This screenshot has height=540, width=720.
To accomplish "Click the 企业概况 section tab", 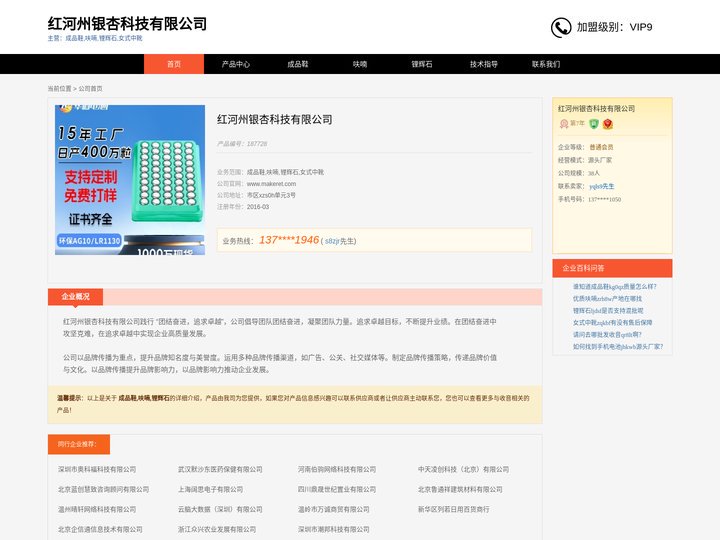I will click(75, 297).
